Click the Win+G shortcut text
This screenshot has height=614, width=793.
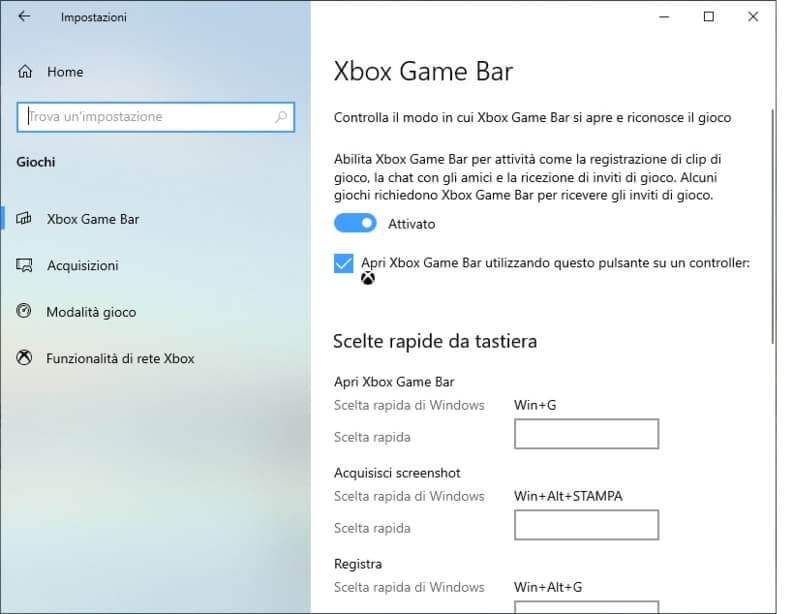pyautogui.click(x=535, y=405)
